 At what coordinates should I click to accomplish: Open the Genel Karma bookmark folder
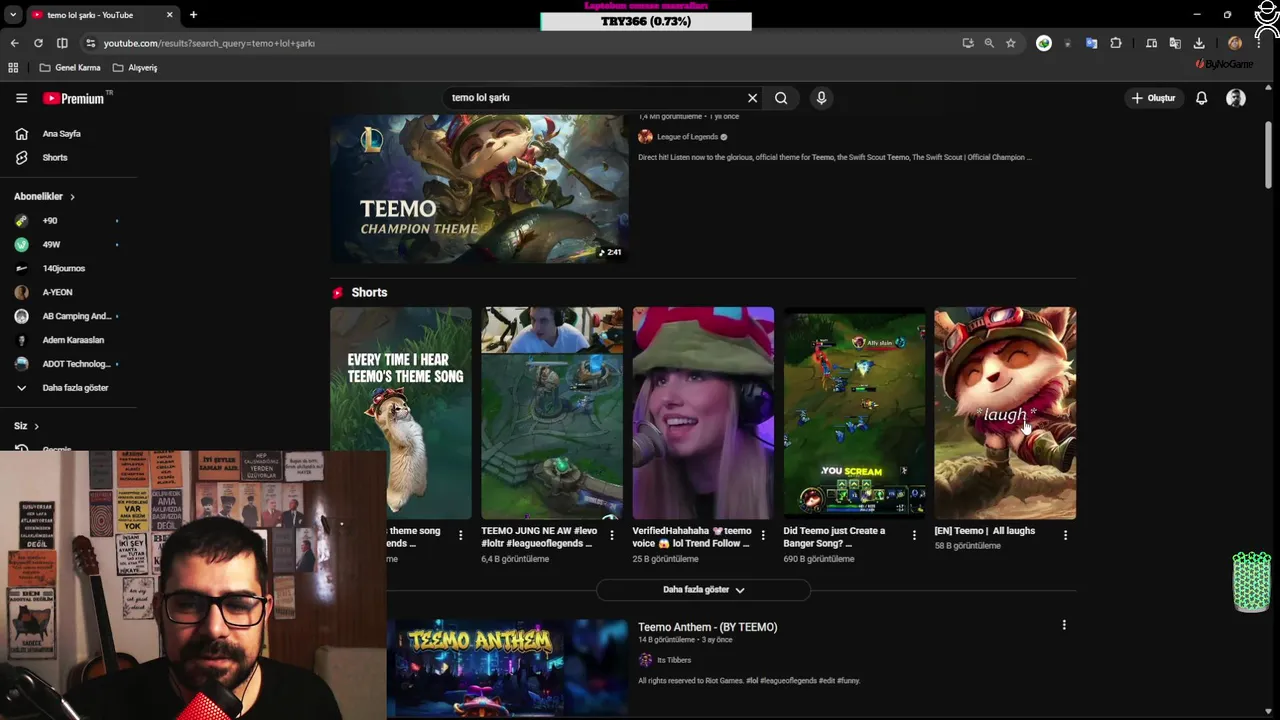click(70, 68)
